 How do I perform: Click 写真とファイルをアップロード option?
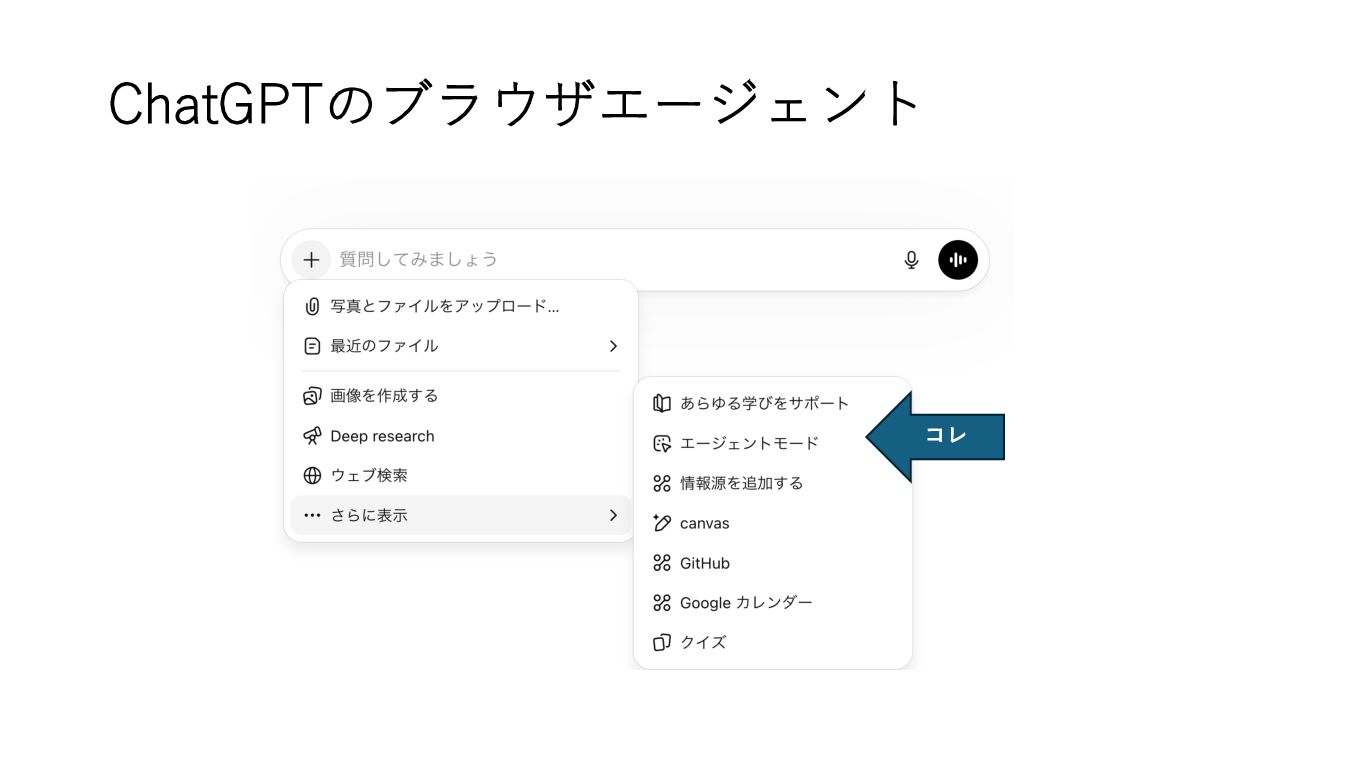[444, 306]
